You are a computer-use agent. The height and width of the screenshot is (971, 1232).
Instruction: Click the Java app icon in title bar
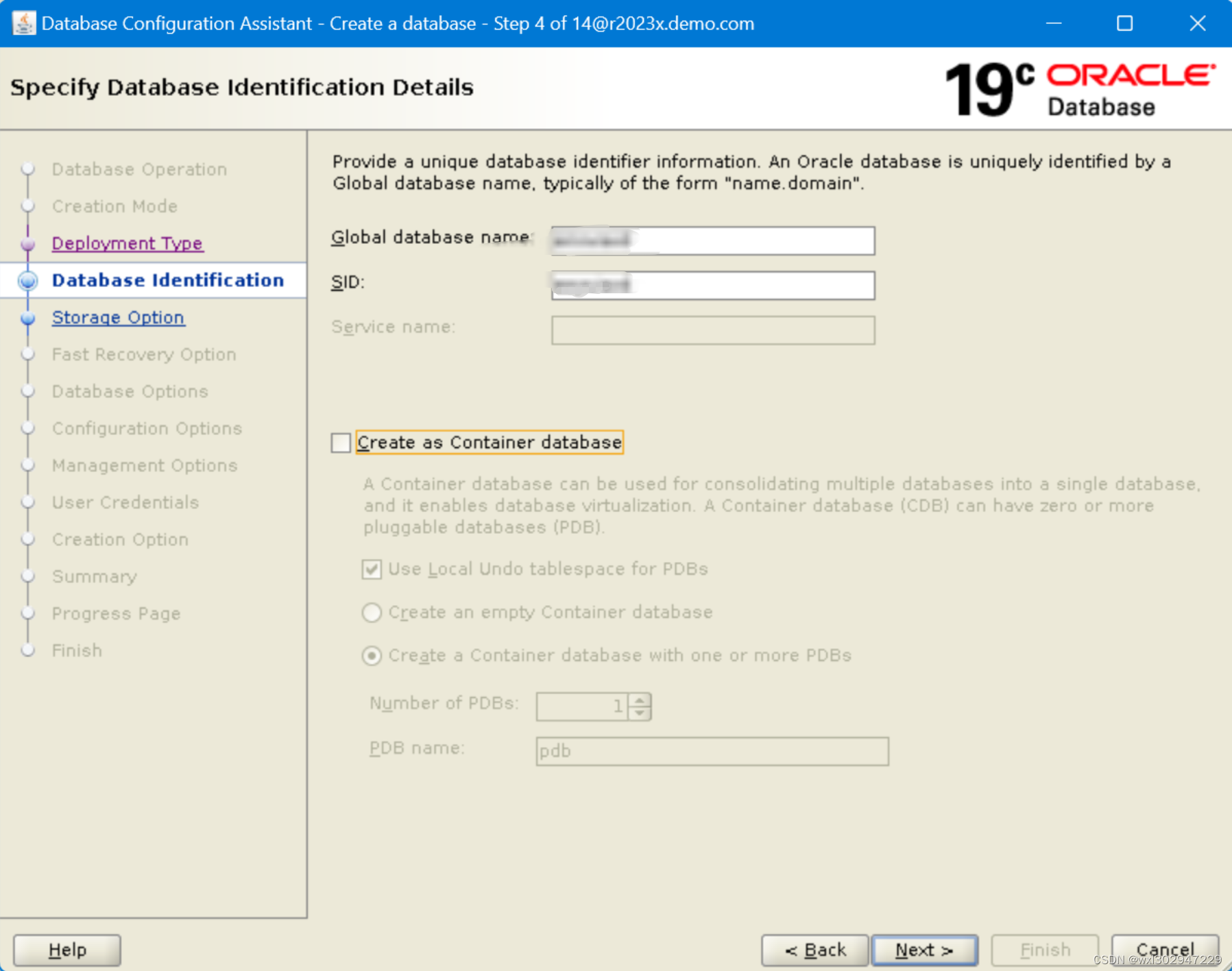[x=24, y=23]
